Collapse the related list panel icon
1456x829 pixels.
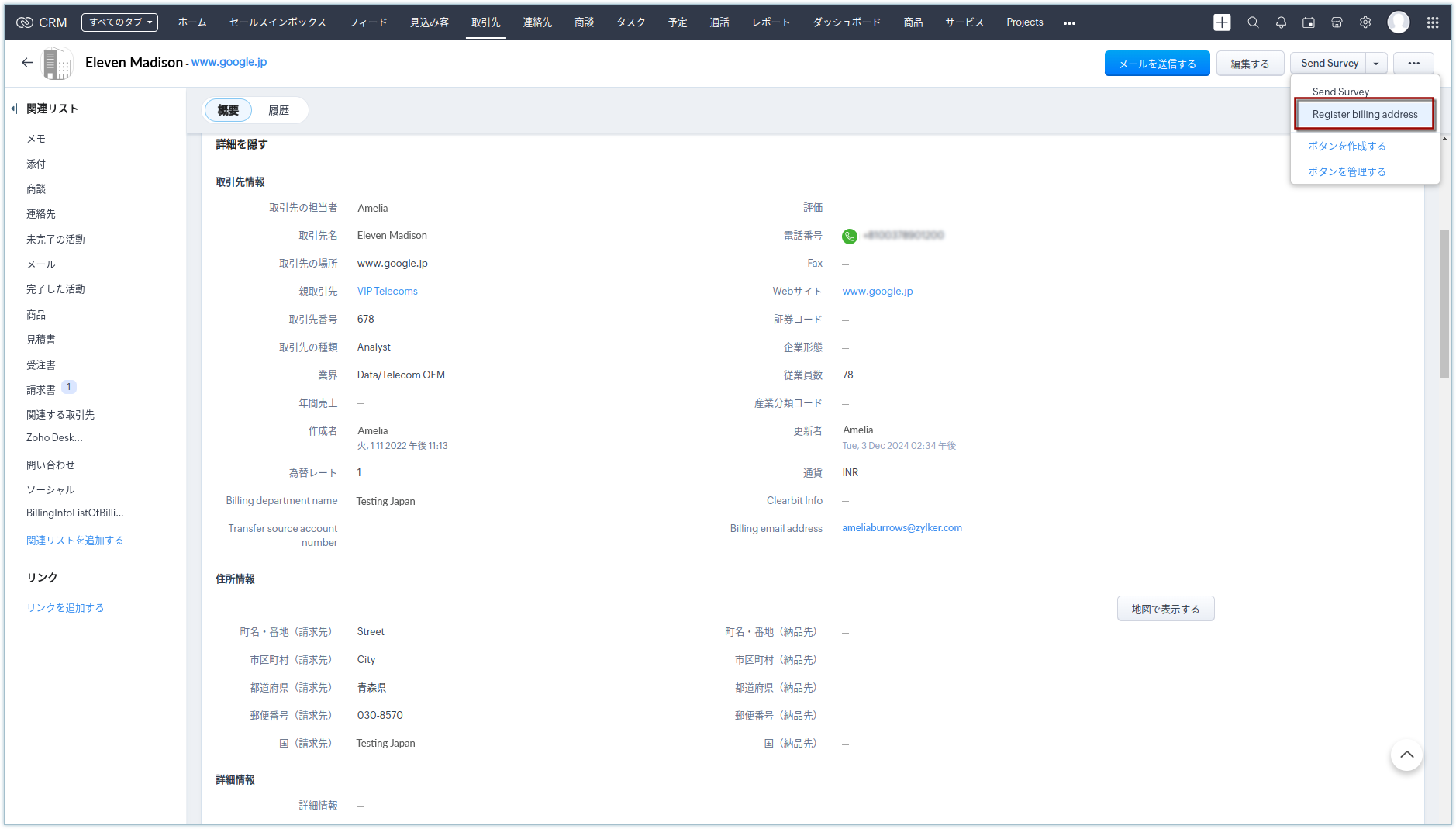click(x=14, y=109)
